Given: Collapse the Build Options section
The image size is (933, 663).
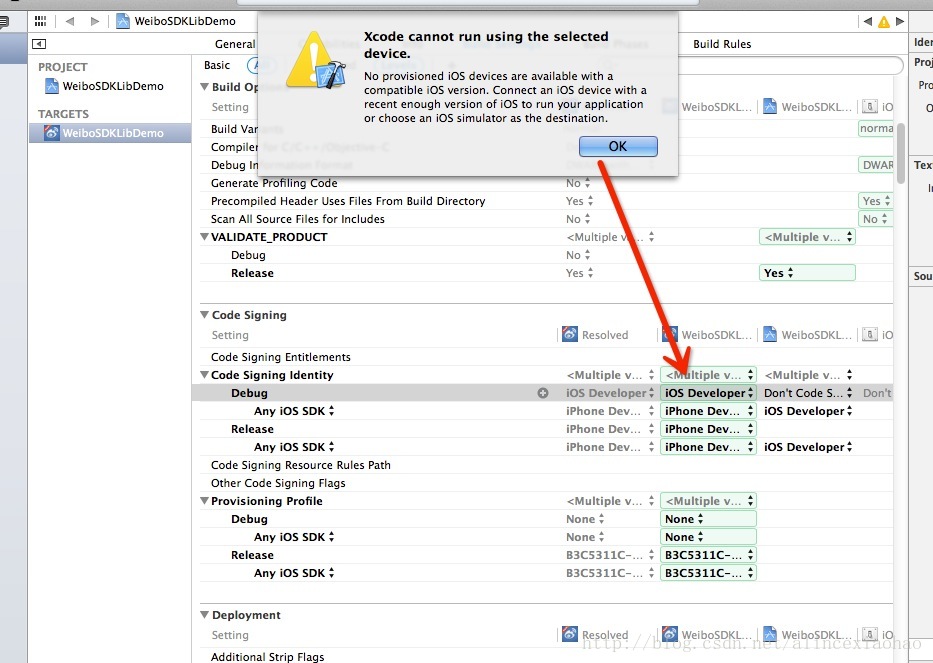Looking at the screenshot, I should point(205,87).
